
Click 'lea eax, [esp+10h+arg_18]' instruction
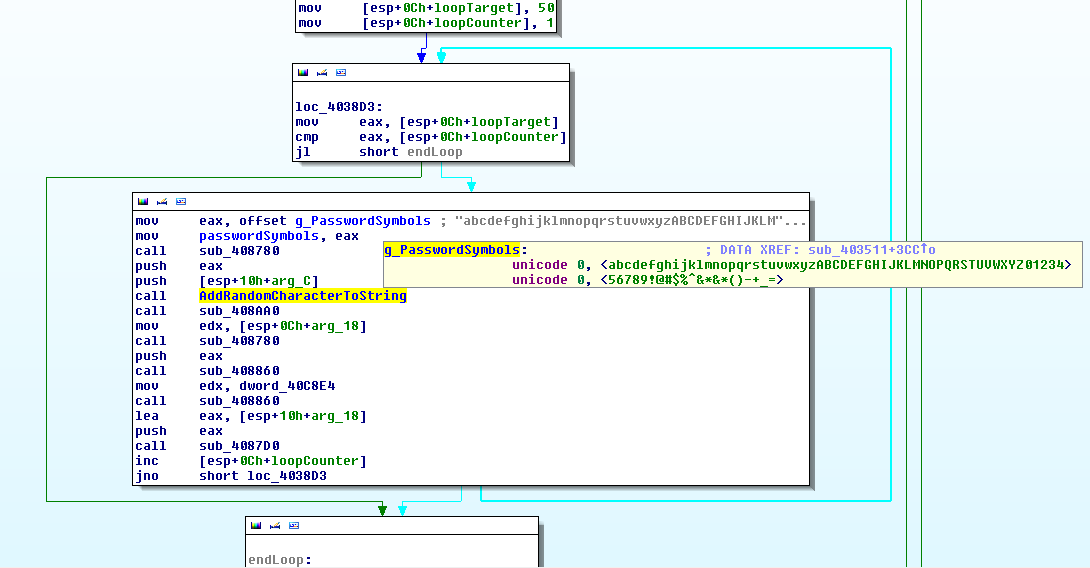click(x=251, y=416)
